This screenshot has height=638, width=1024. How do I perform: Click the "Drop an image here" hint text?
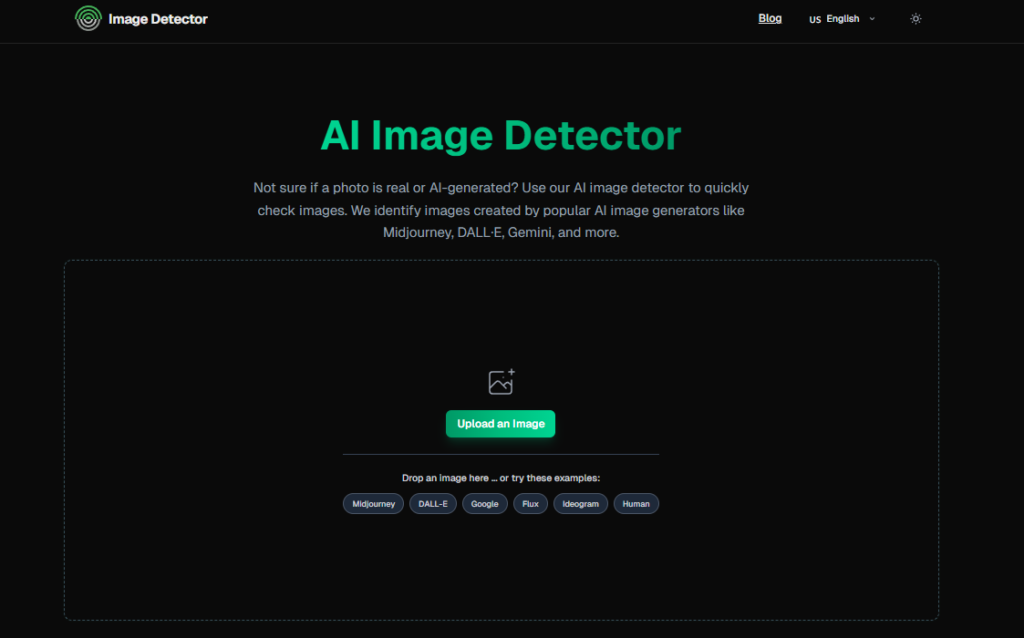[500, 478]
